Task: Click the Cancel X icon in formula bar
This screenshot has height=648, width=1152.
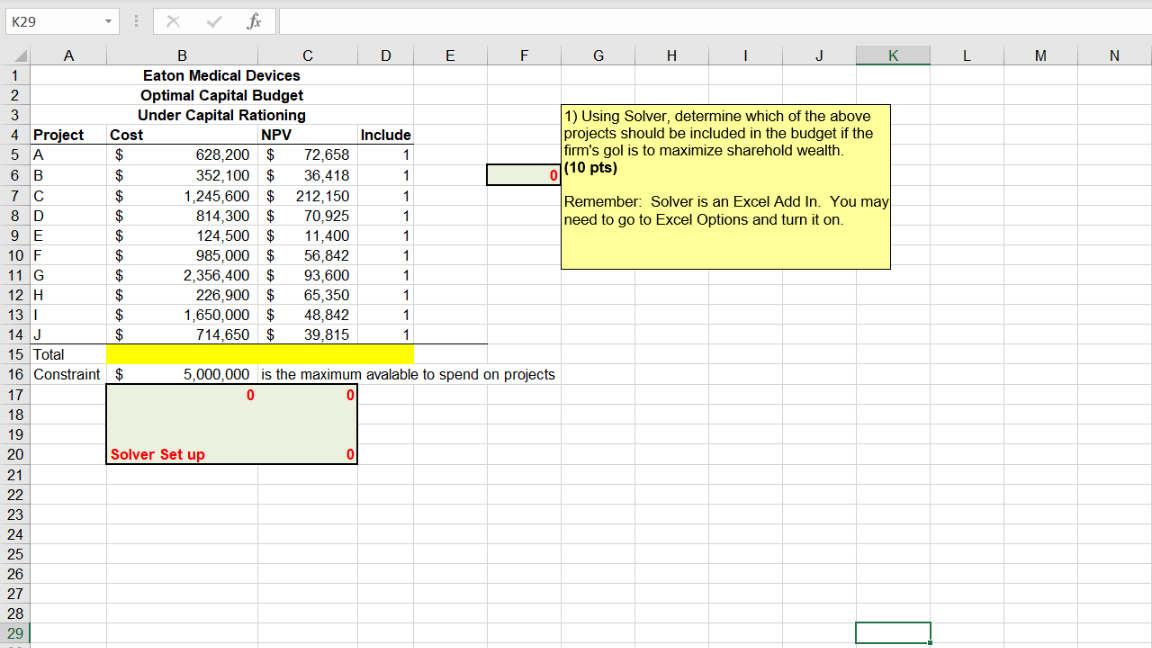Action: pyautogui.click(x=173, y=21)
